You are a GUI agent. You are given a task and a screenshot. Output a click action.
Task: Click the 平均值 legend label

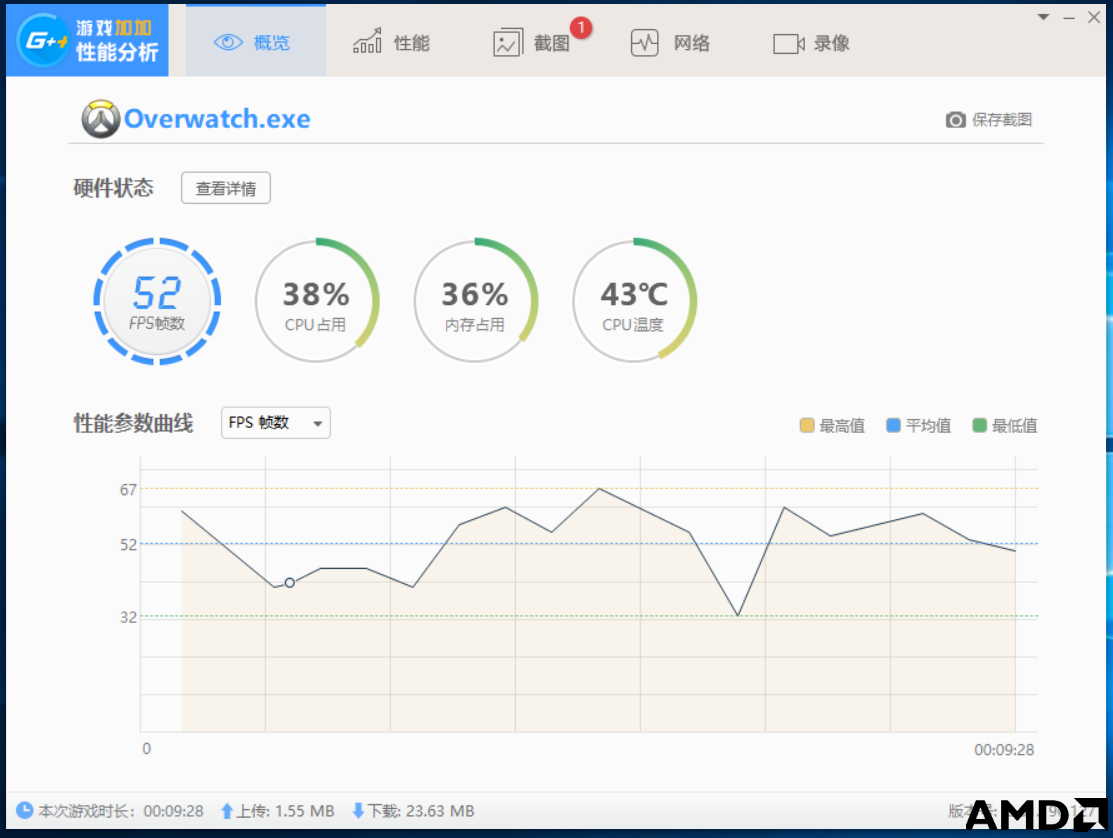click(928, 426)
